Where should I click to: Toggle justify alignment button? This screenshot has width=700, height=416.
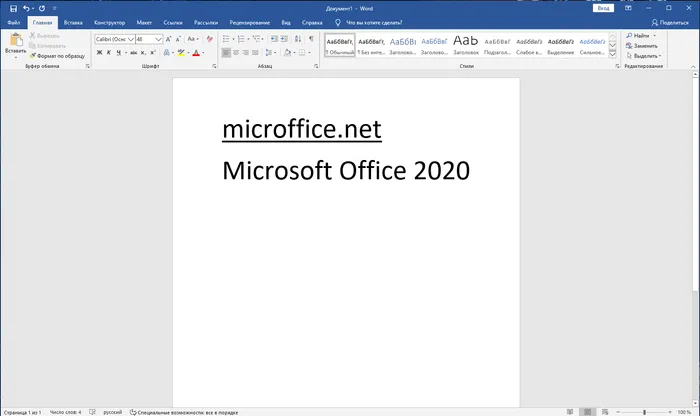tap(255, 53)
